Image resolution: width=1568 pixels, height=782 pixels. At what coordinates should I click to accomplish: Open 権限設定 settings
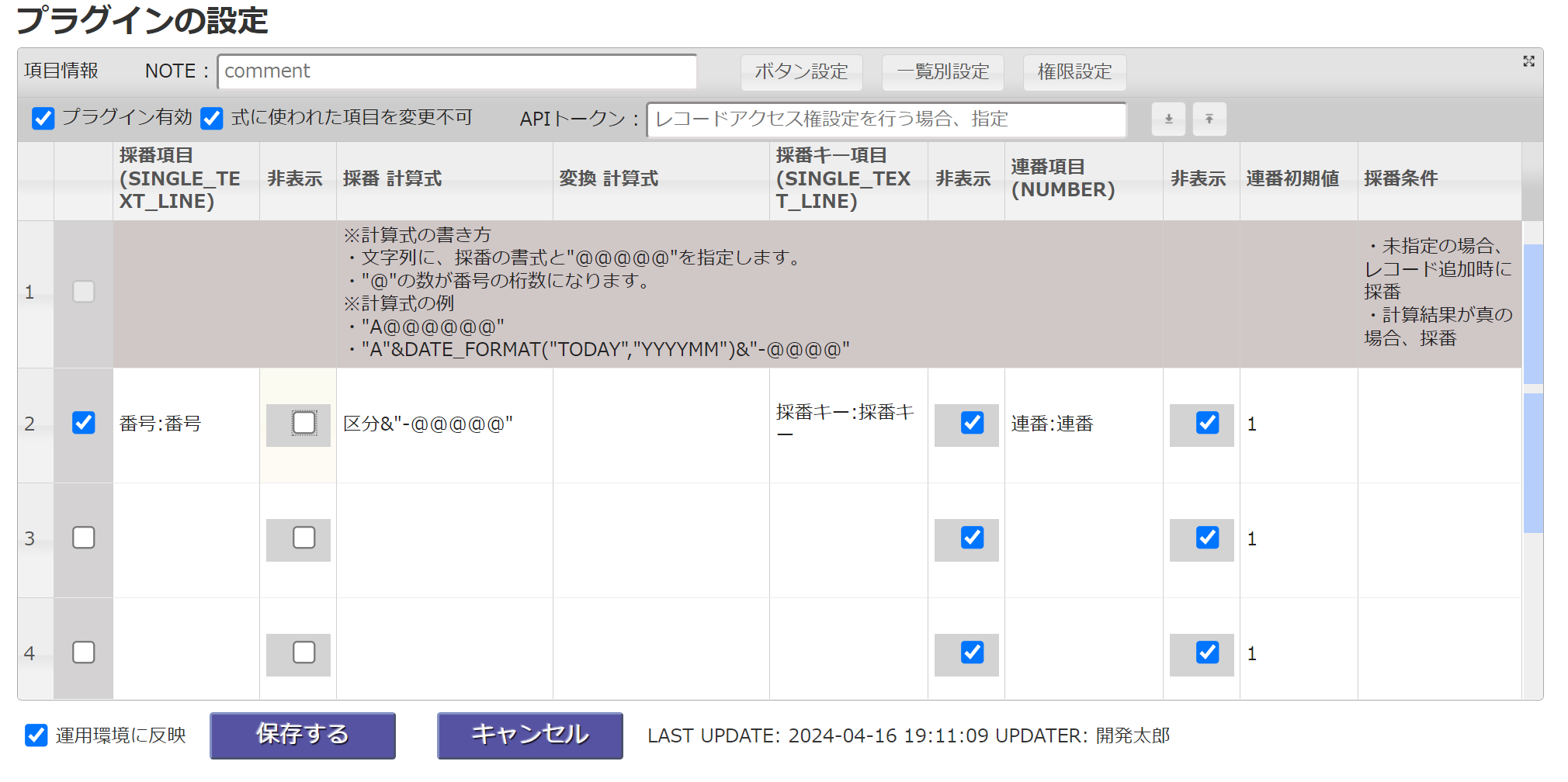pos(1075,72)
